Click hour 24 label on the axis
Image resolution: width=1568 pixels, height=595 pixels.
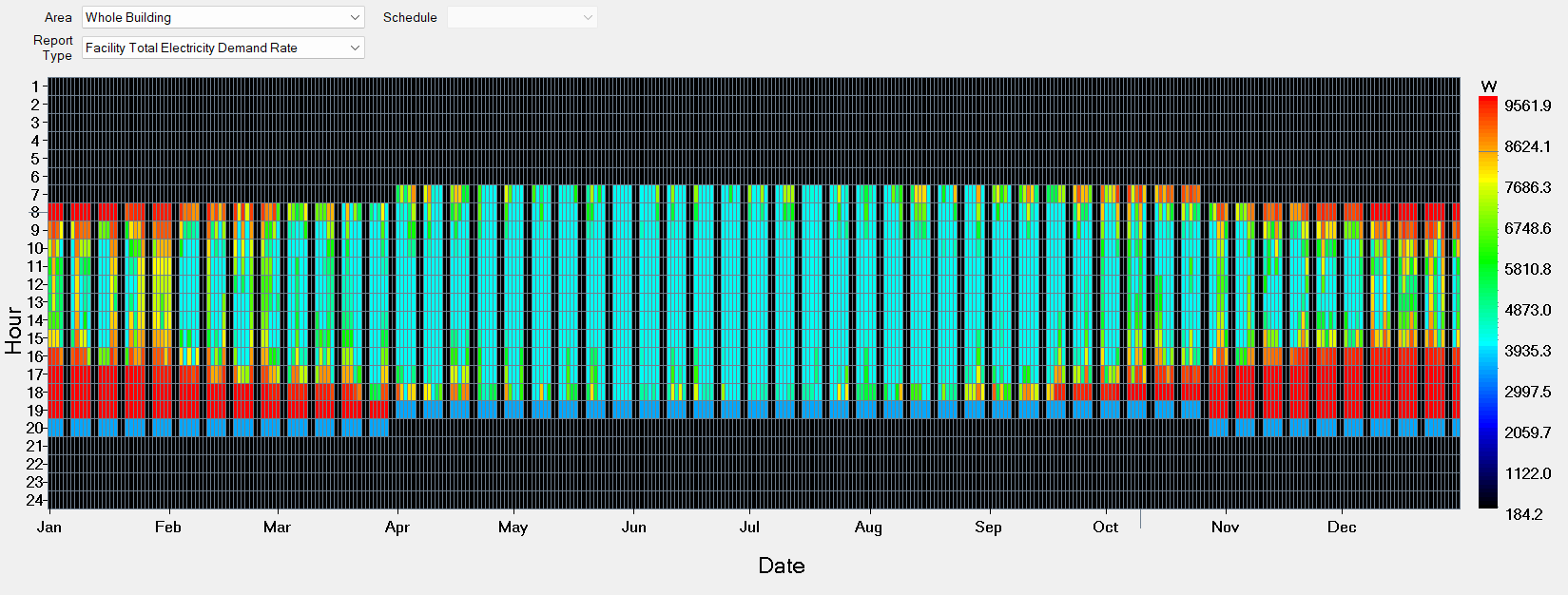coord(35,500)
